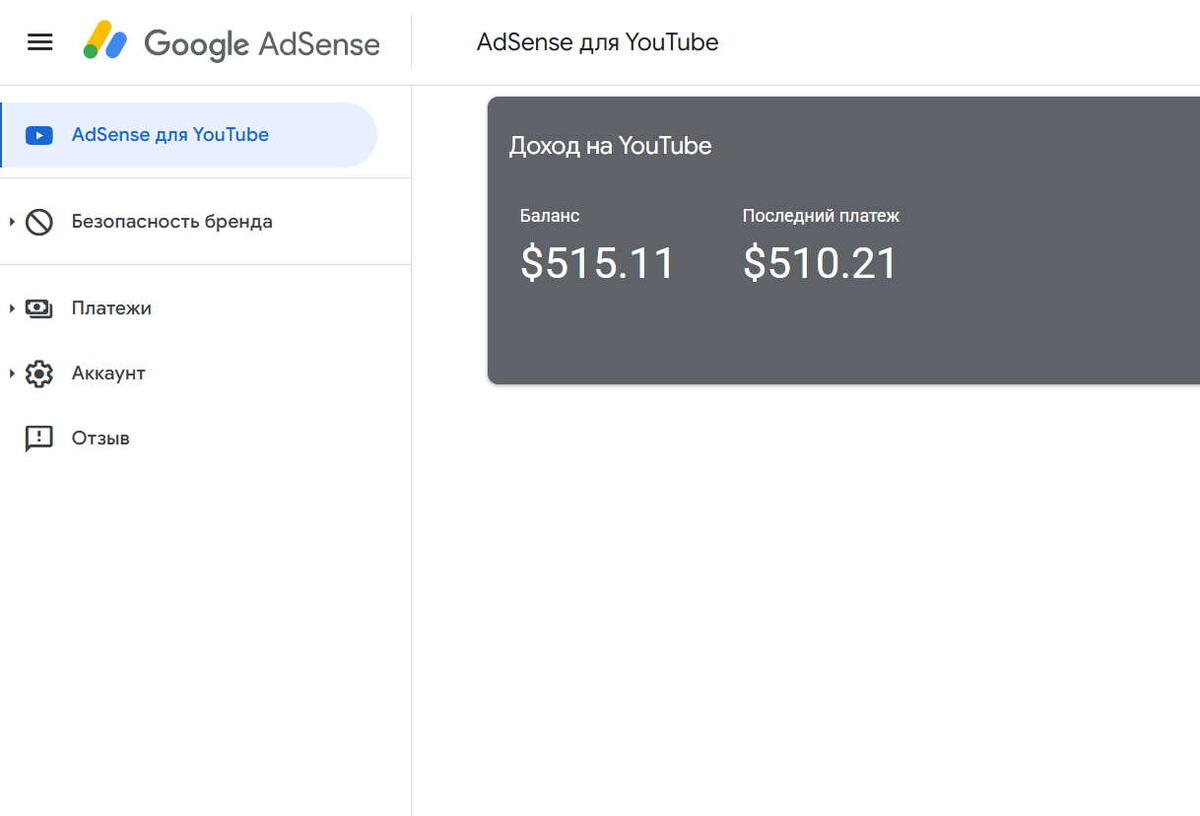Click the Баланс amount $515.11

click(596, 263)
